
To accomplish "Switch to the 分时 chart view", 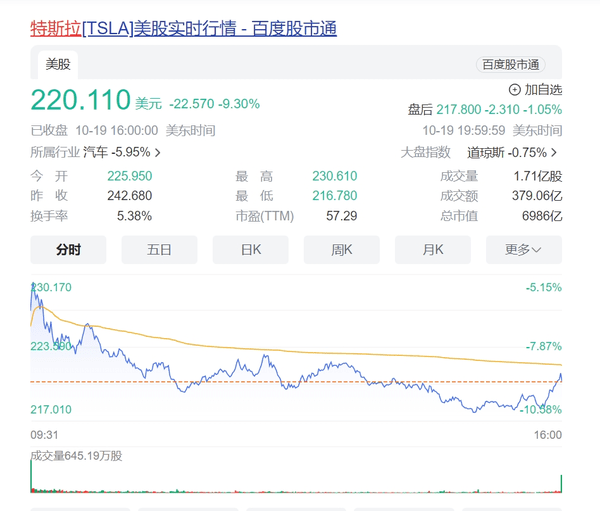I will (x=68, y=250).
